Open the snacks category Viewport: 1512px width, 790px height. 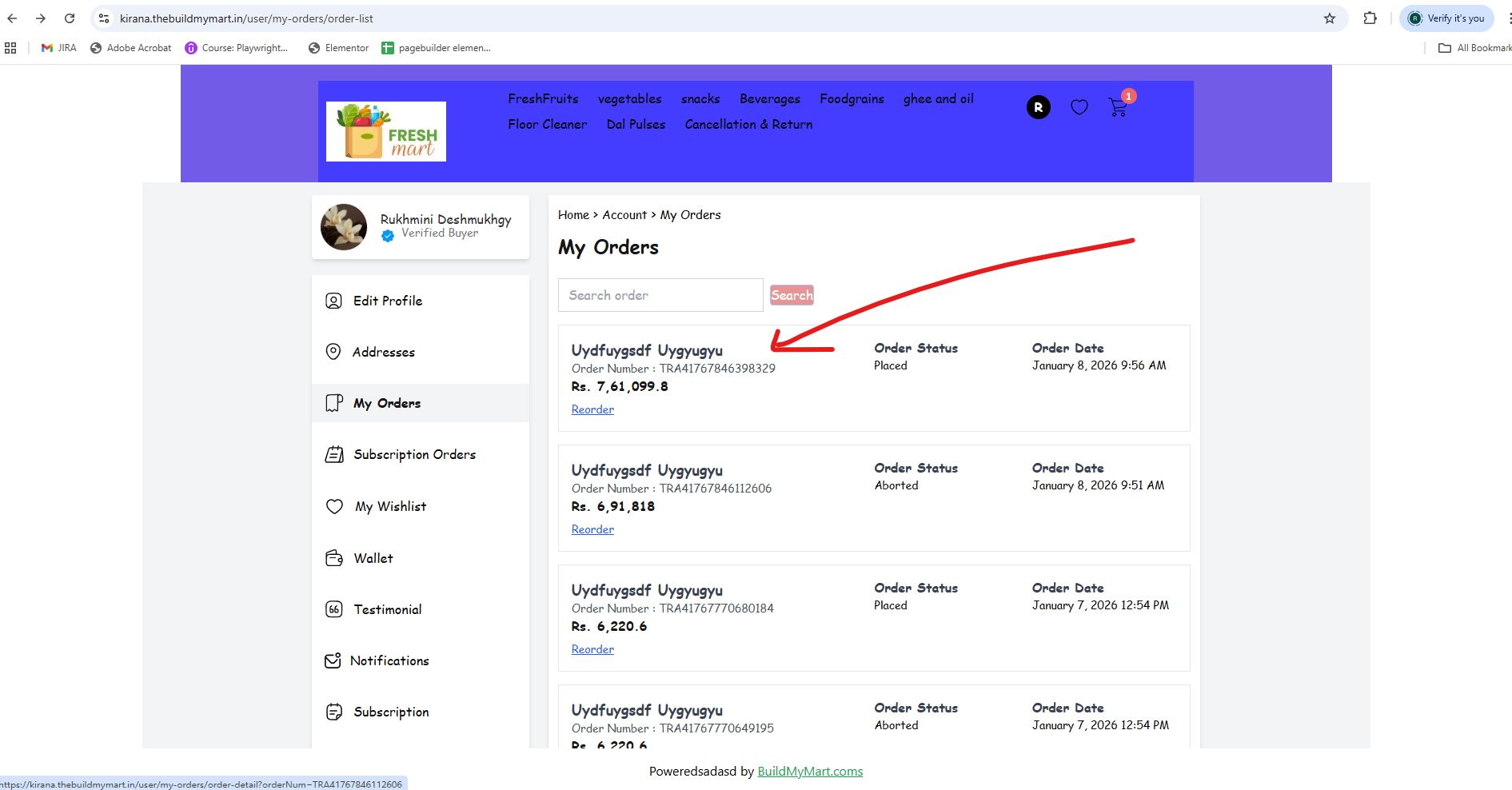point(700,98)
